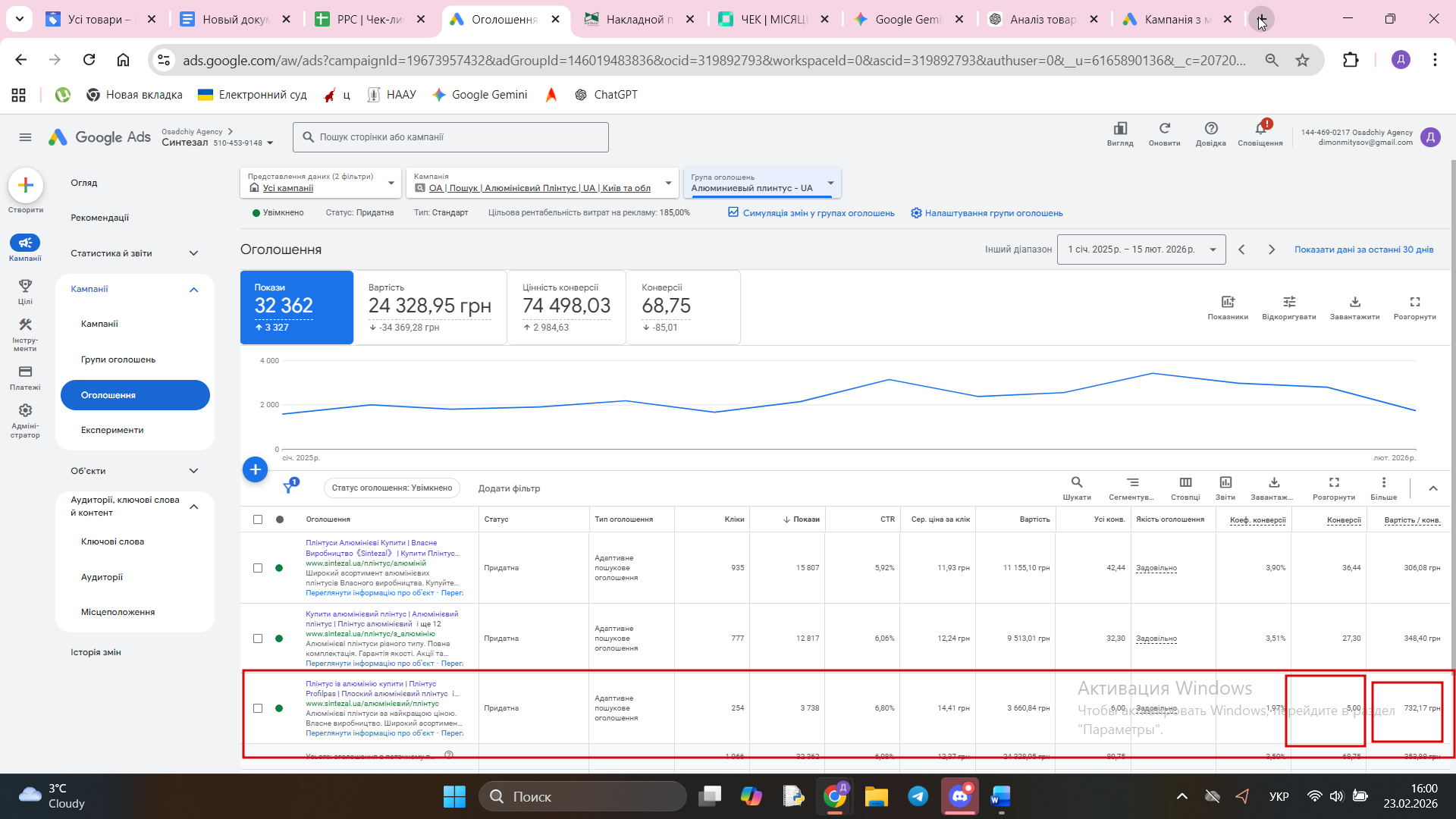
Task: Click the Сповіщення notifications bell icon
Action: tap(1260, 129)
